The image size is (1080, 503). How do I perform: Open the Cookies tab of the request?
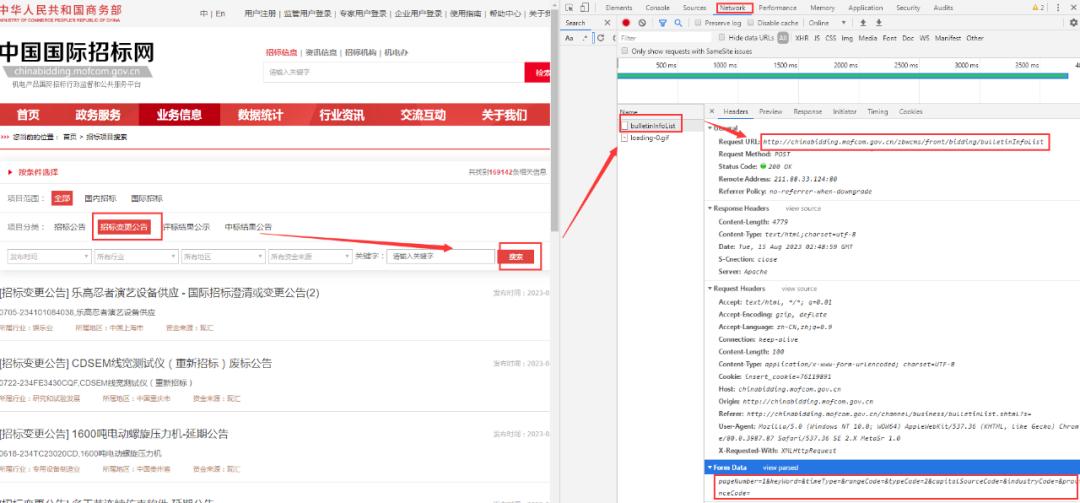[x=911, y=111]
